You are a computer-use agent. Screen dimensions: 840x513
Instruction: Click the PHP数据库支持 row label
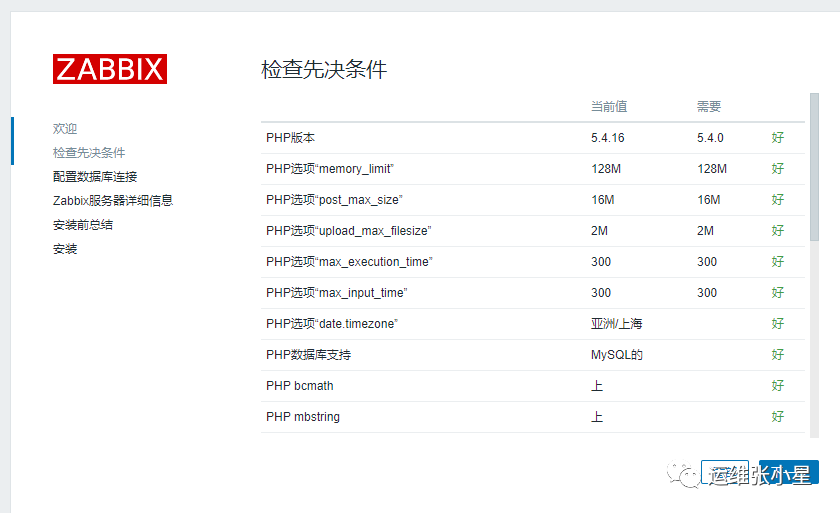click(309, 355)
